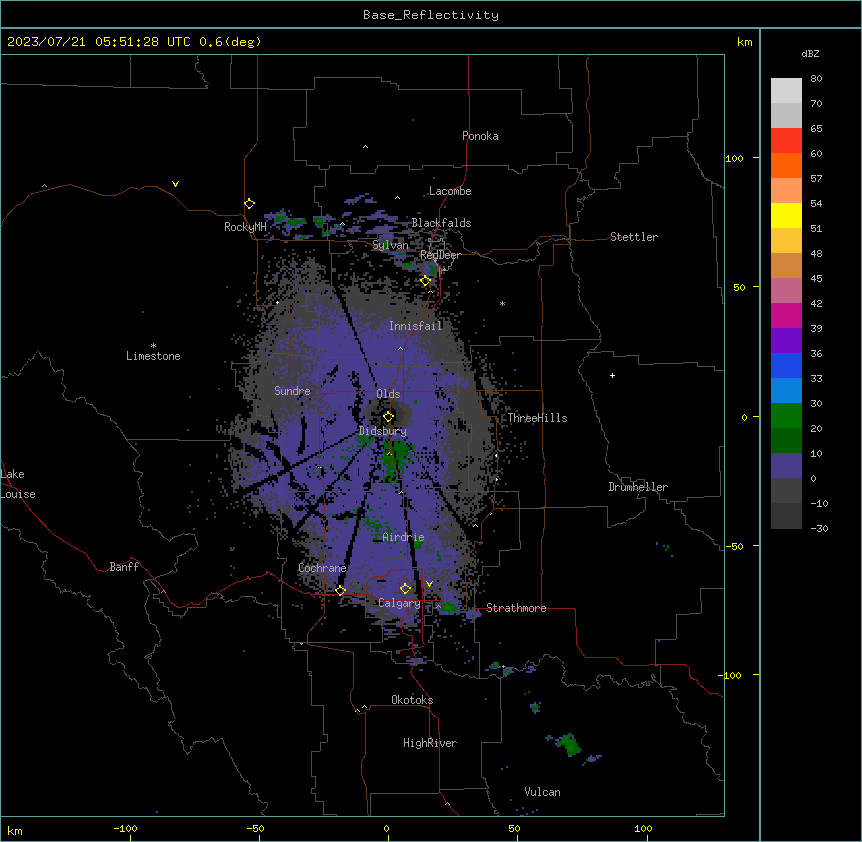Click the Sylvan label
The height and width of the screenshot is (842, 862).
[390, 245]
